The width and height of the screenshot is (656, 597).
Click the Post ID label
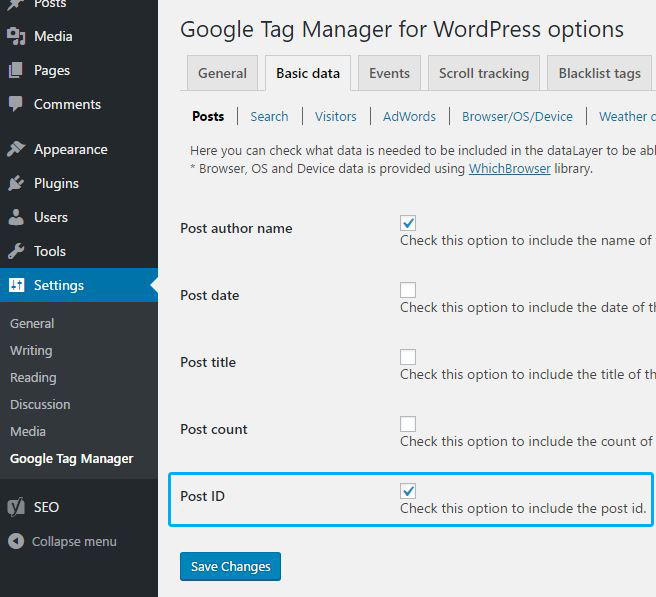click(x=202, y=496)
